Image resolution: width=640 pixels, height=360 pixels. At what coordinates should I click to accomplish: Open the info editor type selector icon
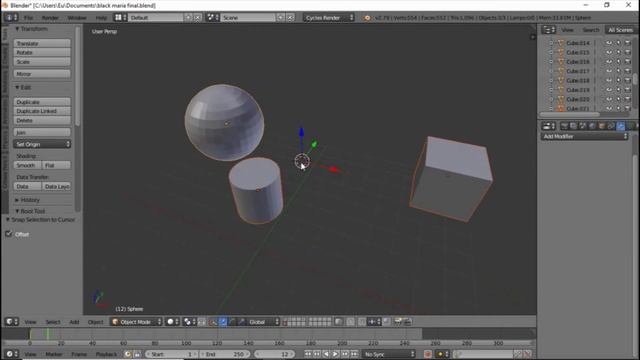tap(11, 18)
